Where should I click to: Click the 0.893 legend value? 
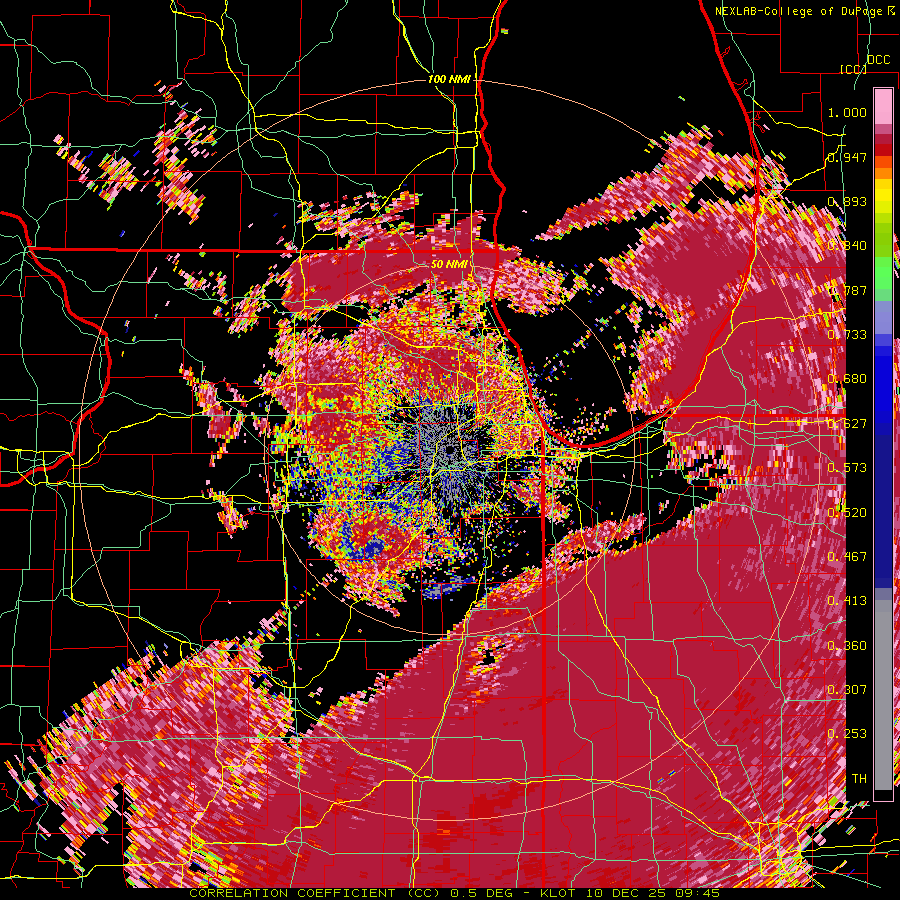coord(847,201)
